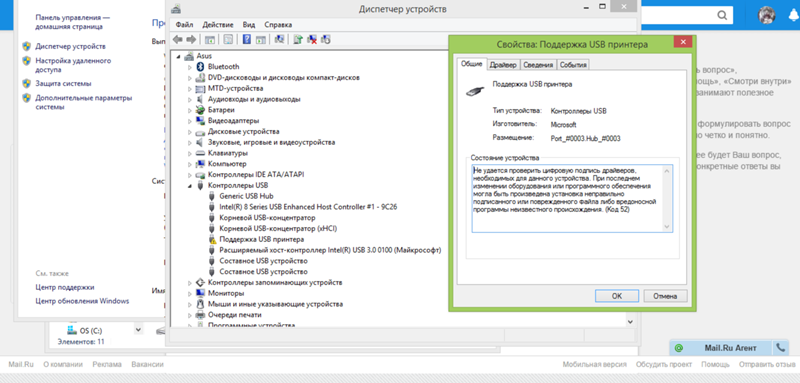Open the Вид menu
The width and height of the screenshot is (800, 383).
coord(249,24)
